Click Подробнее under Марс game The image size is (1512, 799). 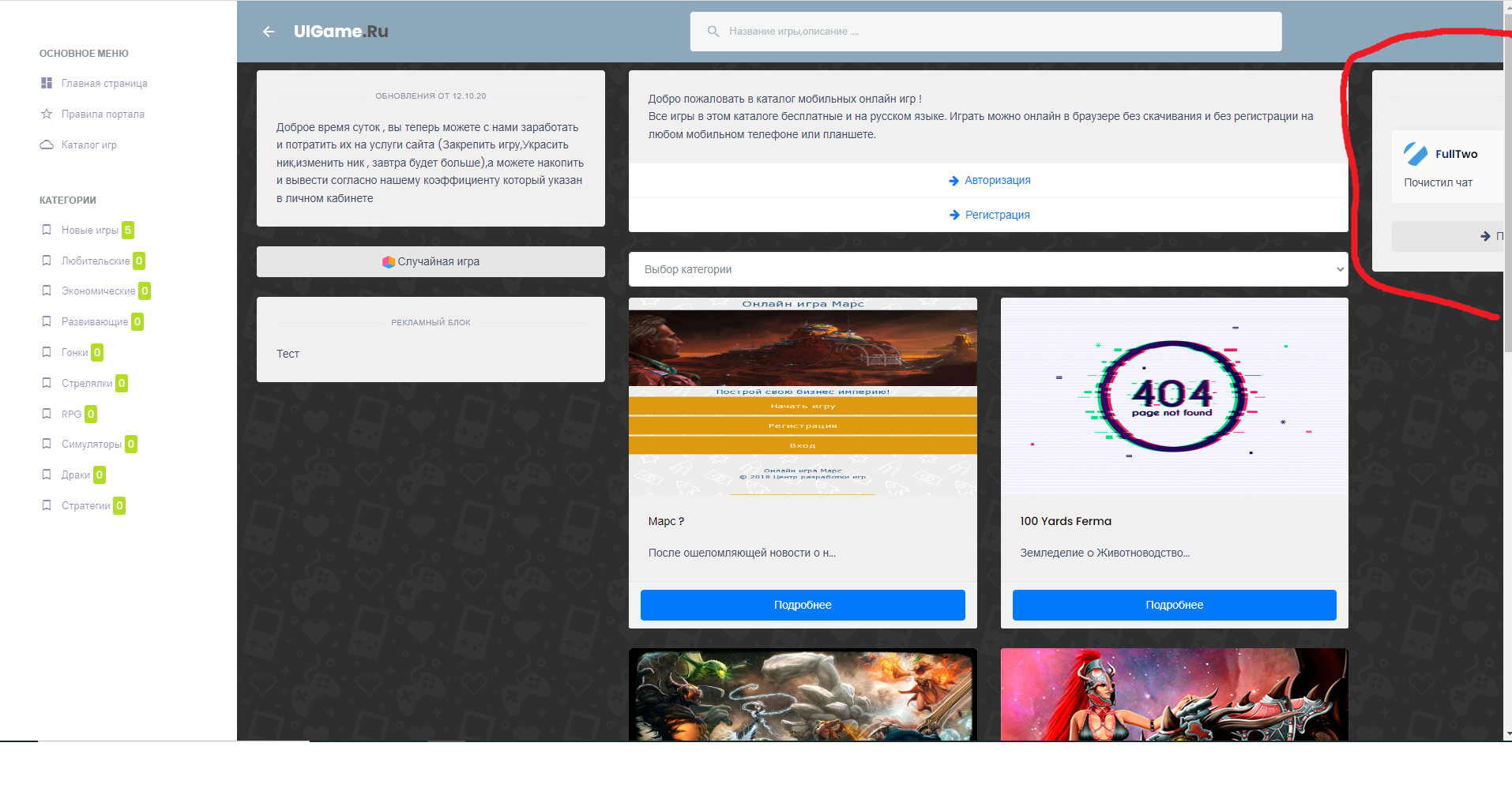point(803,605)
